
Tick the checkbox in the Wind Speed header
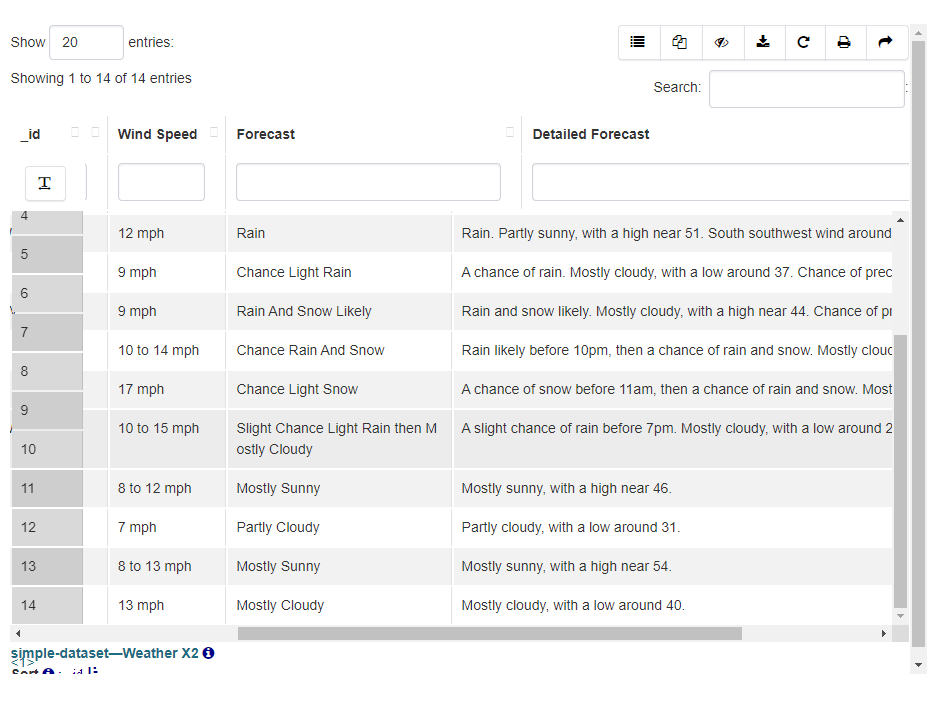point(214,132)
